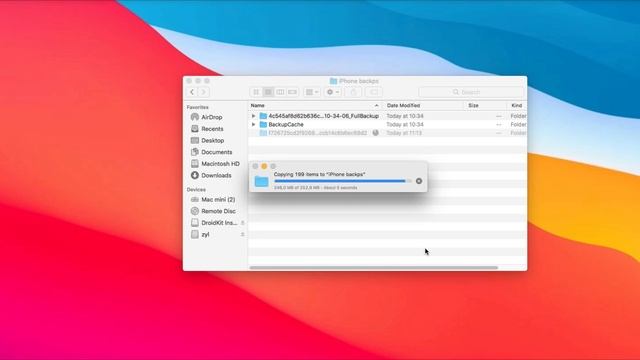The height and width of the screenshot is (360, 640).
Task: Select the greyed-out folder being copied
Action: coord(387,133)
